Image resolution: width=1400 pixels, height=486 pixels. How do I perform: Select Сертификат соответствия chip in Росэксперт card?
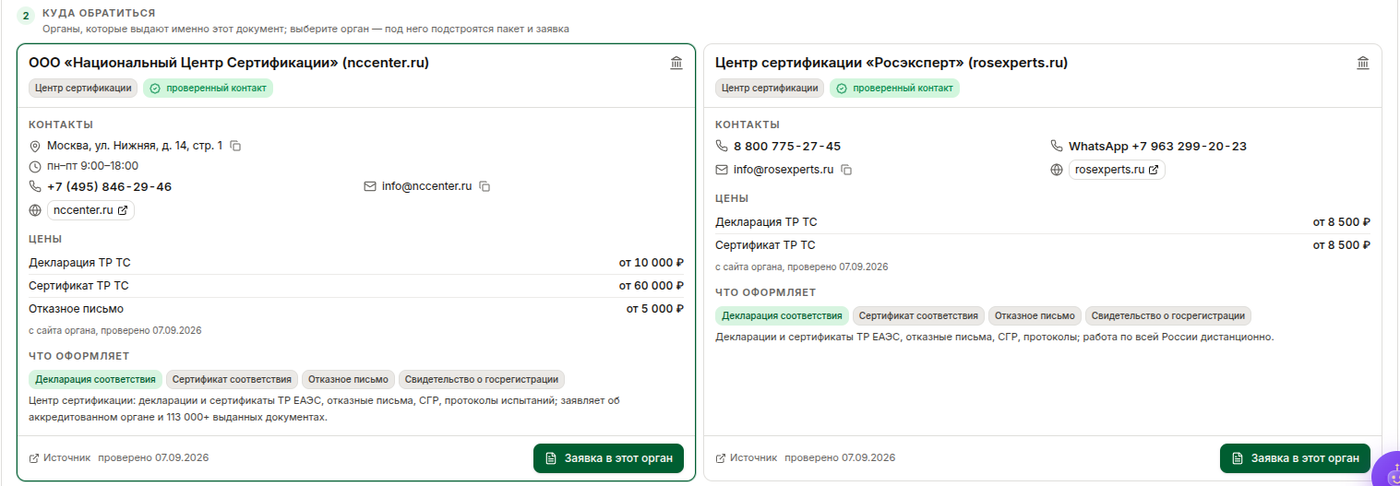click(x=918, y=316)
